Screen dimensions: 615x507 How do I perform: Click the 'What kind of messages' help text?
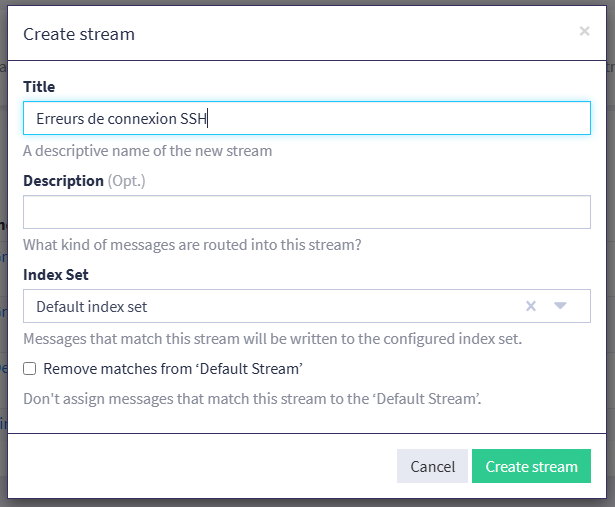click(192, 244)
